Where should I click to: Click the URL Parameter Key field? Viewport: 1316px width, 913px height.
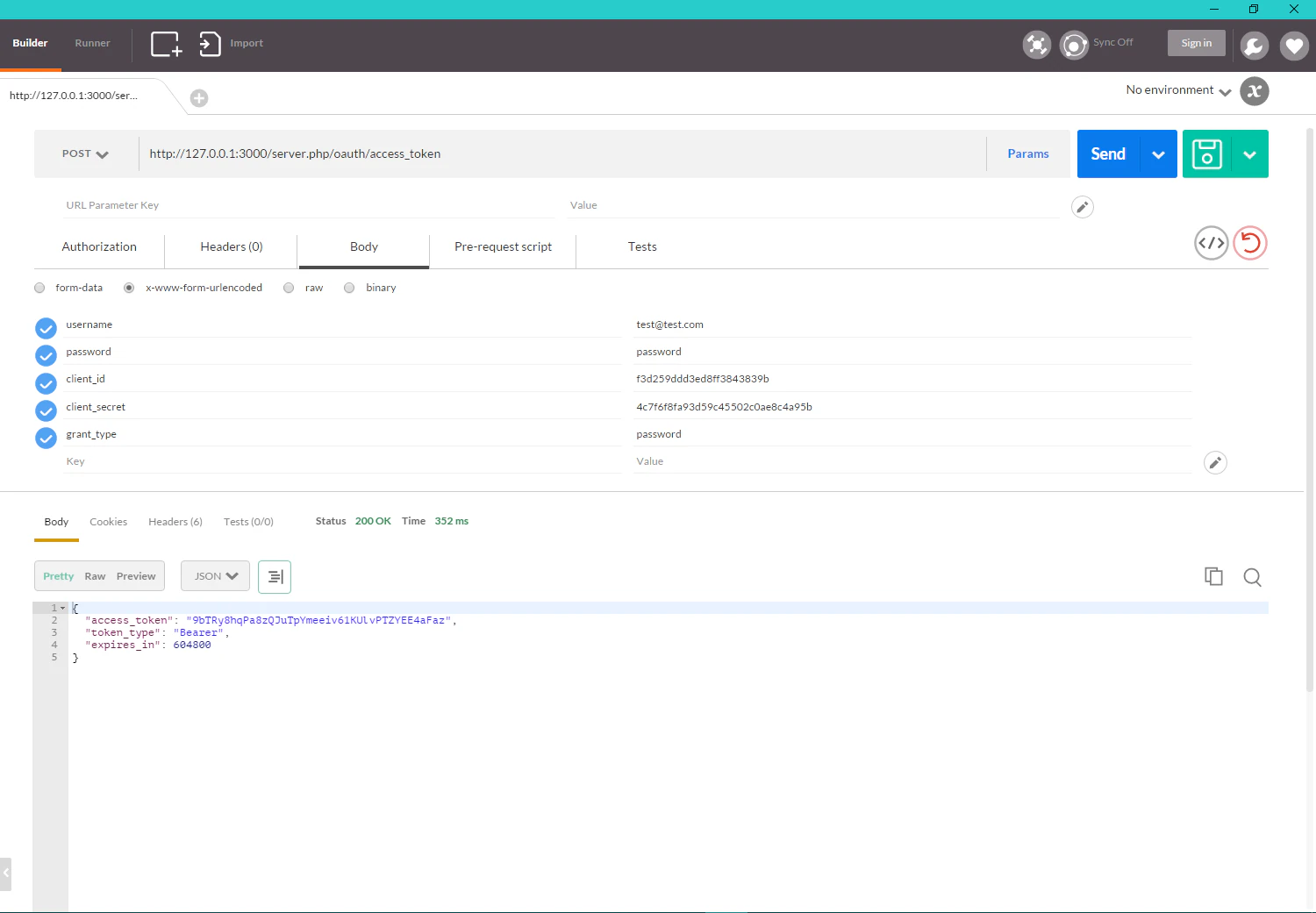pos(309,205)
